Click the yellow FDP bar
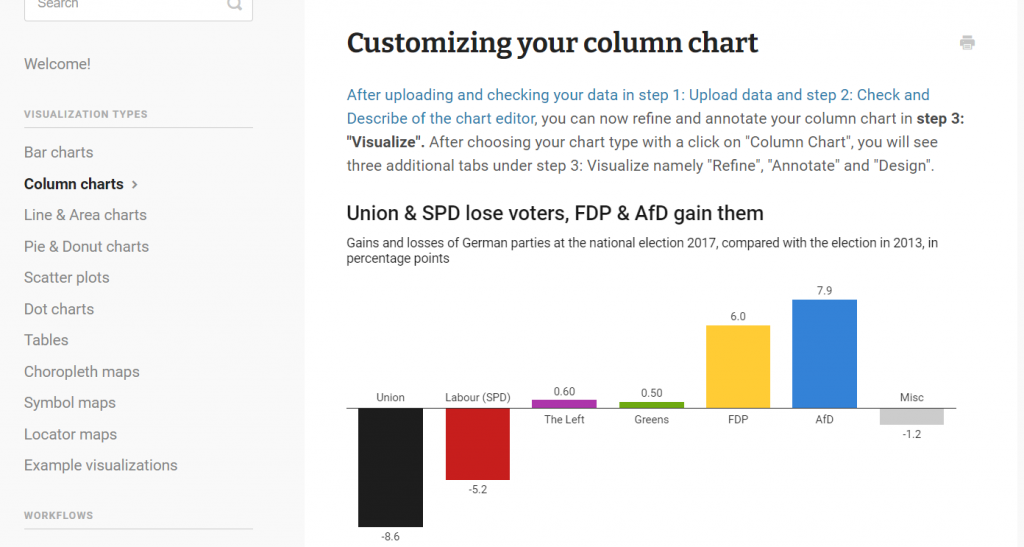The image size is (1024, 547). [x=738, y=366]
